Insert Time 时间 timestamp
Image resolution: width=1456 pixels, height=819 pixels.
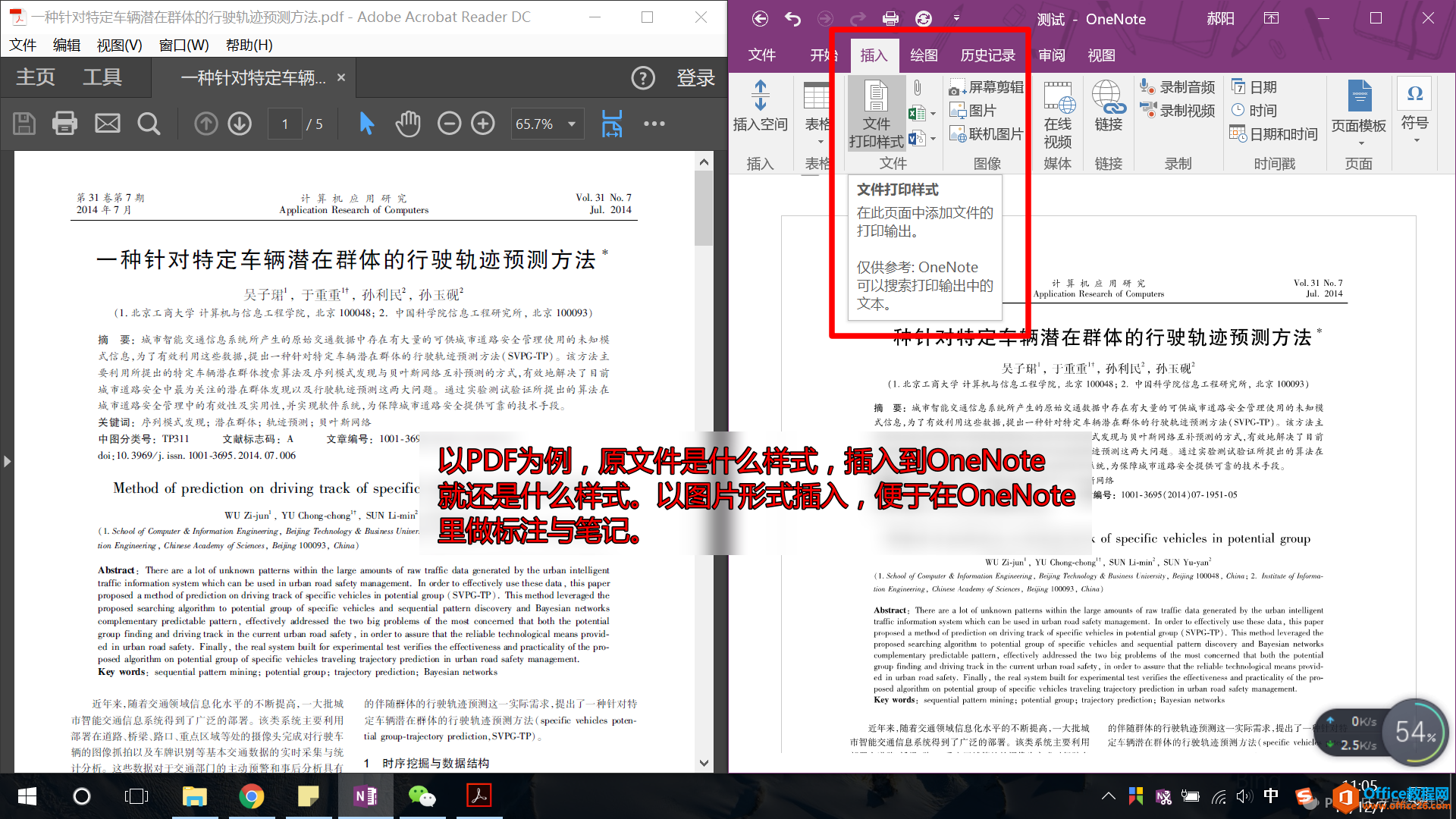tap(1254, 111)
